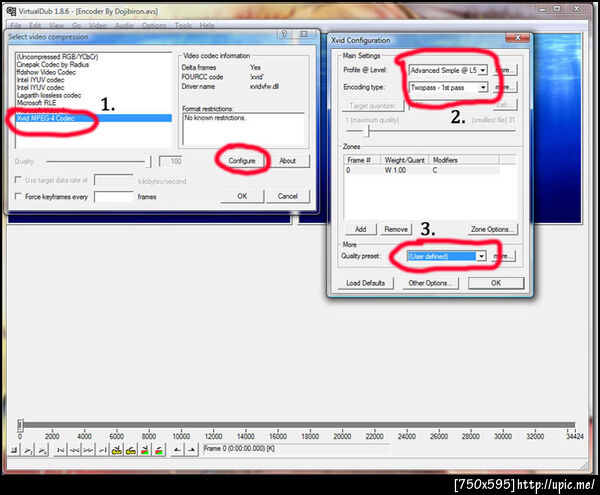Viewport: 600px width, 495px height.
Task: Close the Select video compression dialog
Action: click(304, 34)
